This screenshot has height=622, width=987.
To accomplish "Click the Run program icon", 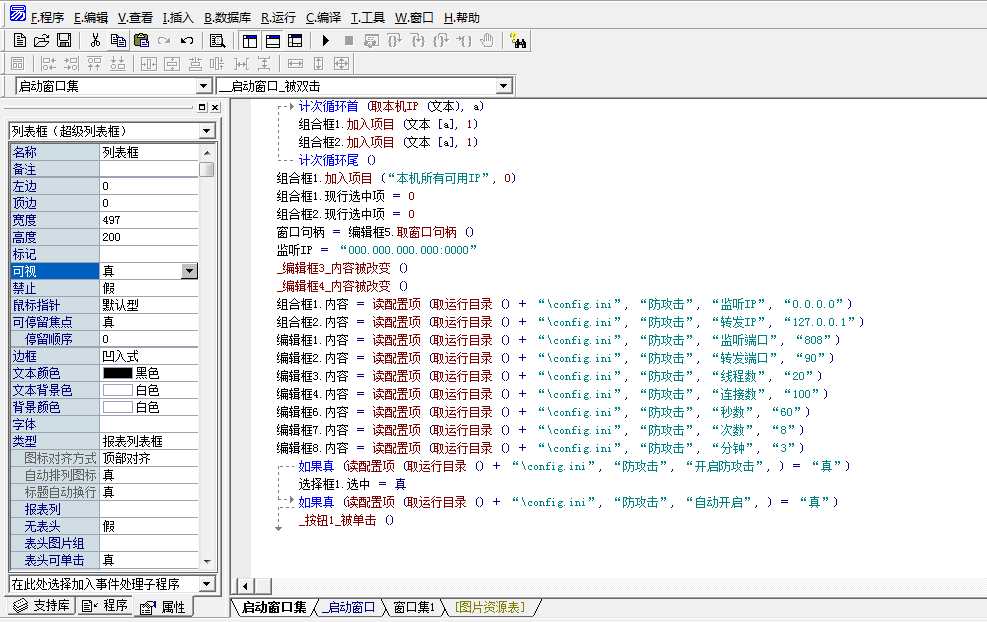I will [x=324, y=39].
